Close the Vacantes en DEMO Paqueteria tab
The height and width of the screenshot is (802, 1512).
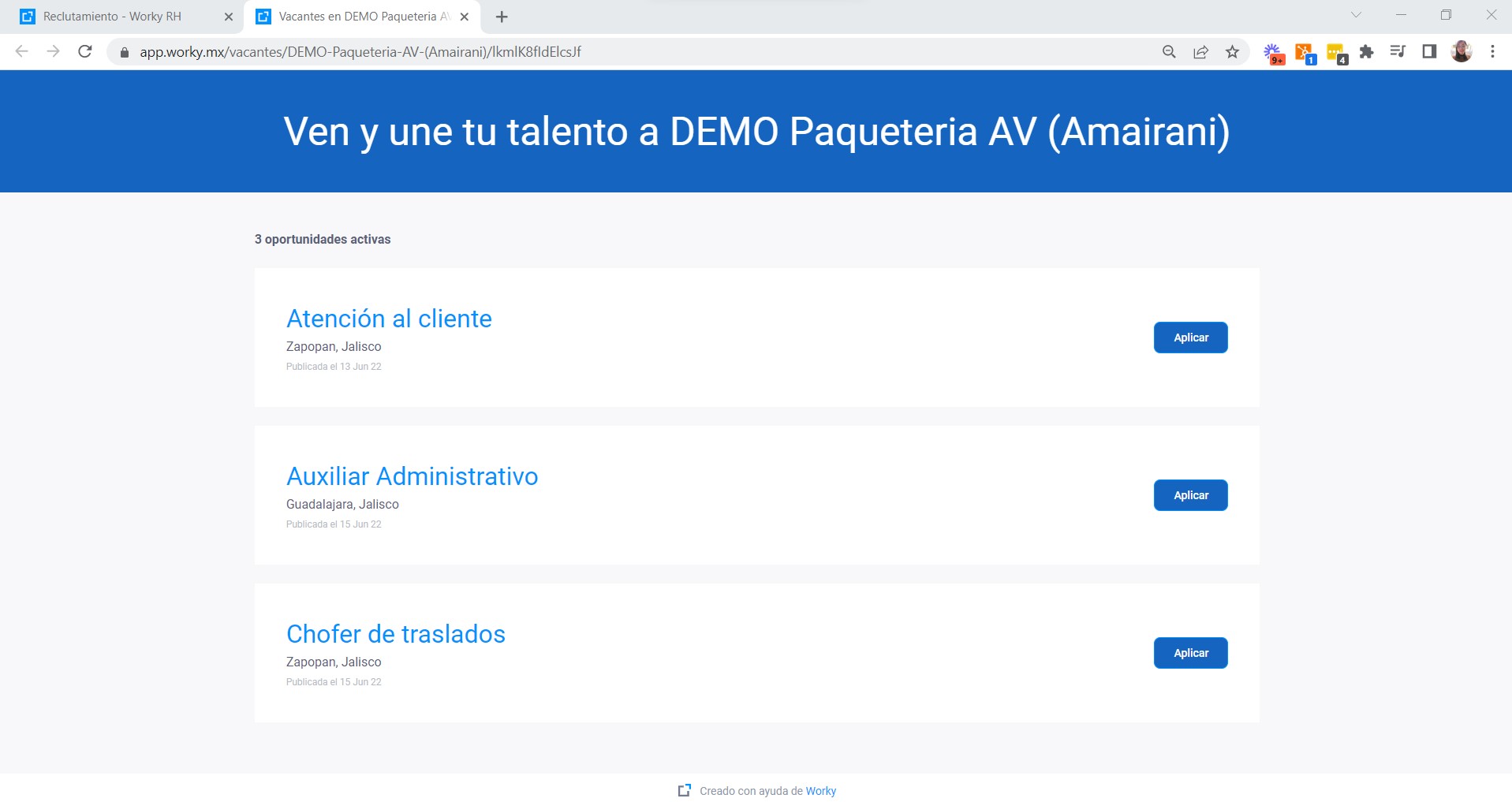(x=465, y=17)
